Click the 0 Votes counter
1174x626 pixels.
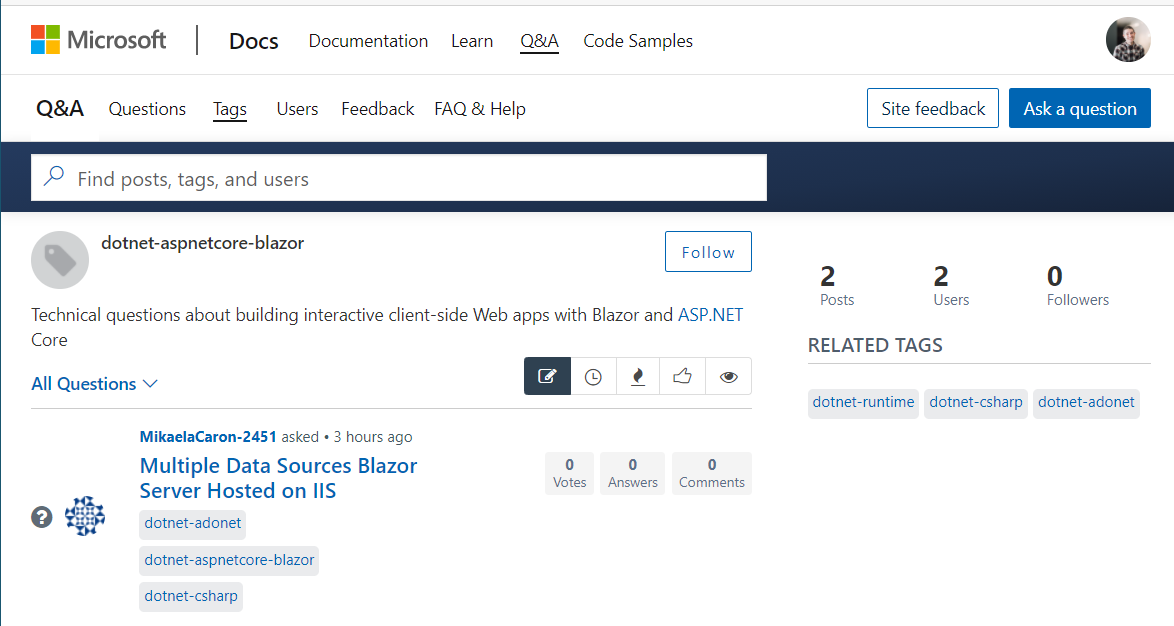coord(570,473)
